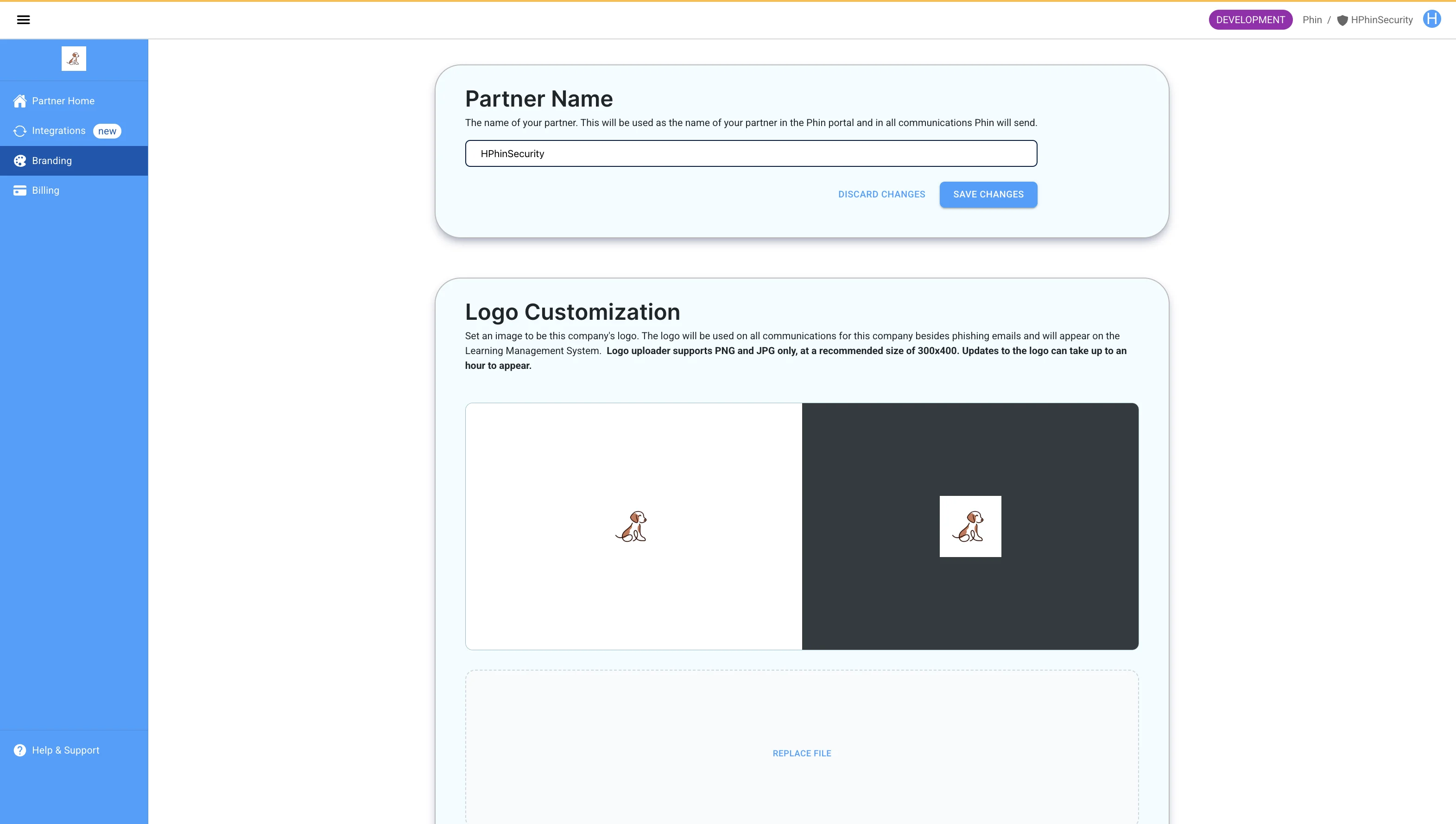The width and height of the screenshot is (1456, 824).
Task: Click the dog logo in sidebar
Action: pyautogui.click(x=74, y=59)
